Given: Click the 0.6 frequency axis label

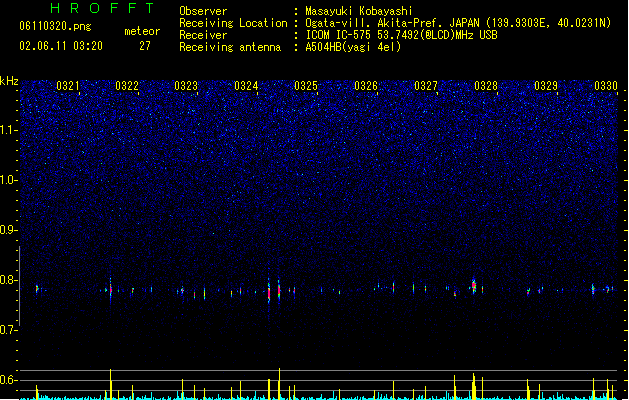Looking at the screenshot, I should point(8,380).
